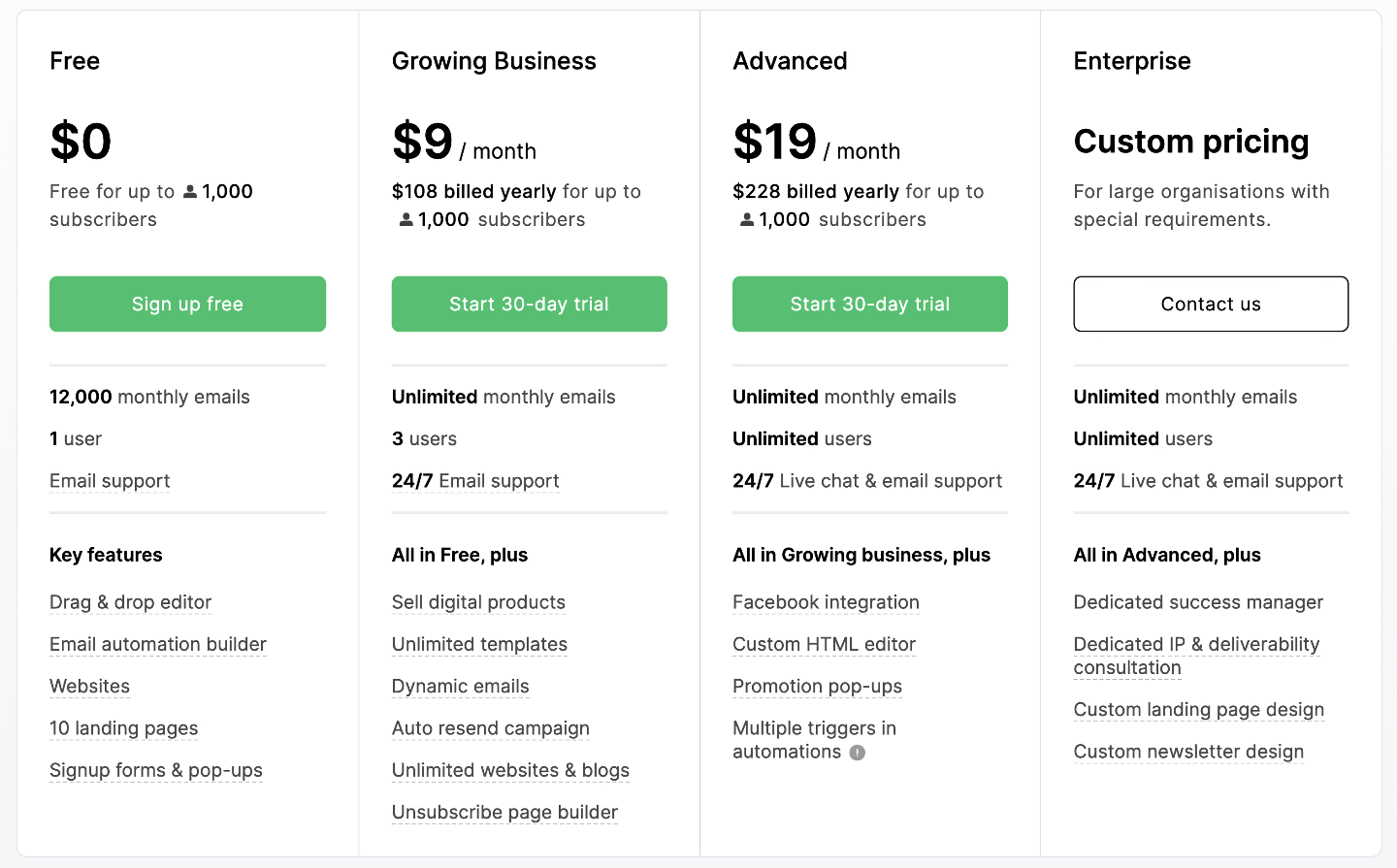
Task: Click the info icon beside Multiple triggers in automations
Action: (858, 753)
